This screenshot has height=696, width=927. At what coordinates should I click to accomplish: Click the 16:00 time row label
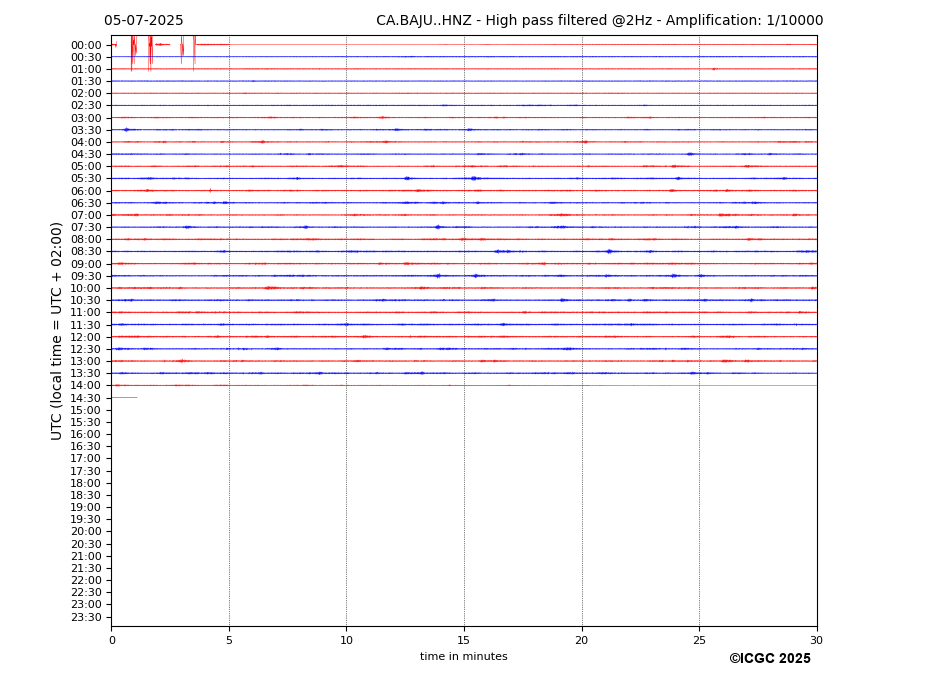tap(86, 435)
